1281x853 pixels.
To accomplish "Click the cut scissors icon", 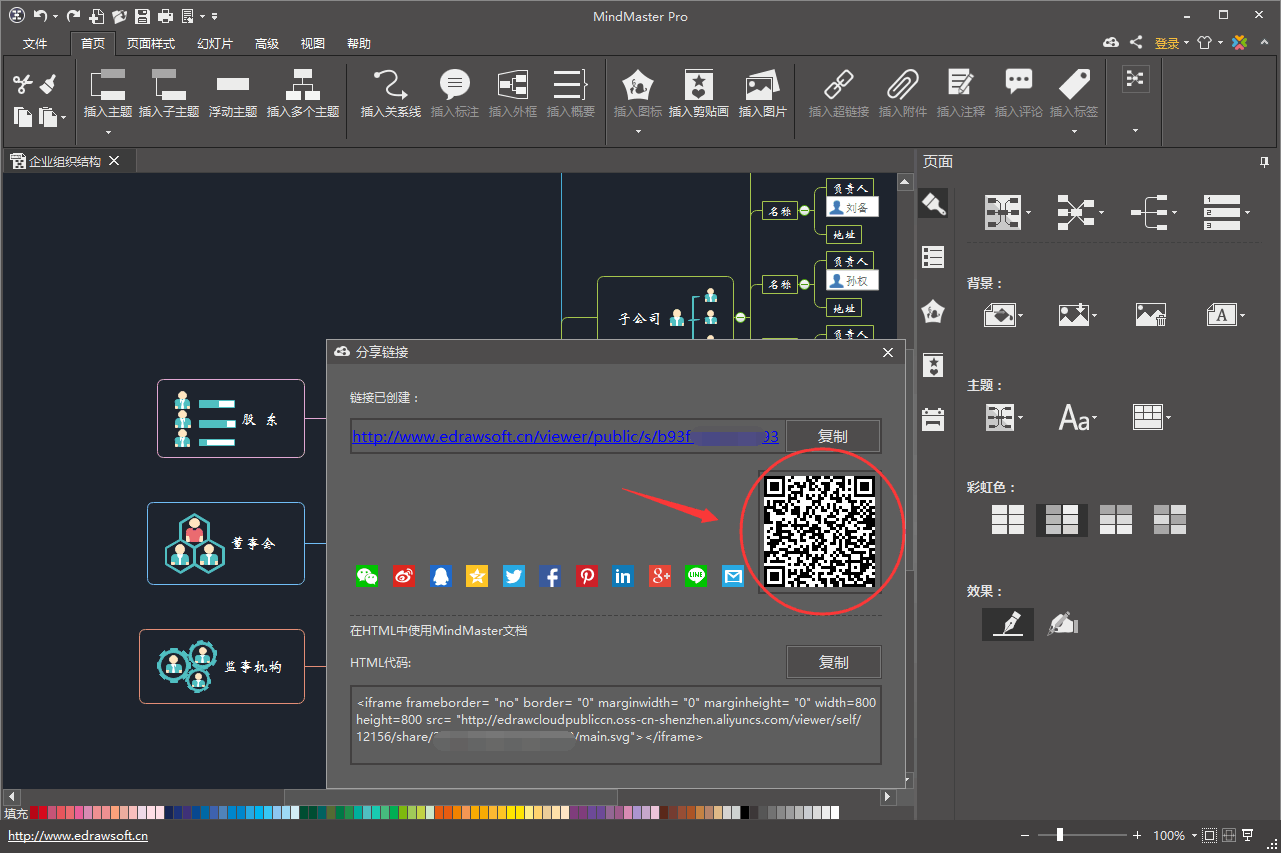I will click(23, 85).
